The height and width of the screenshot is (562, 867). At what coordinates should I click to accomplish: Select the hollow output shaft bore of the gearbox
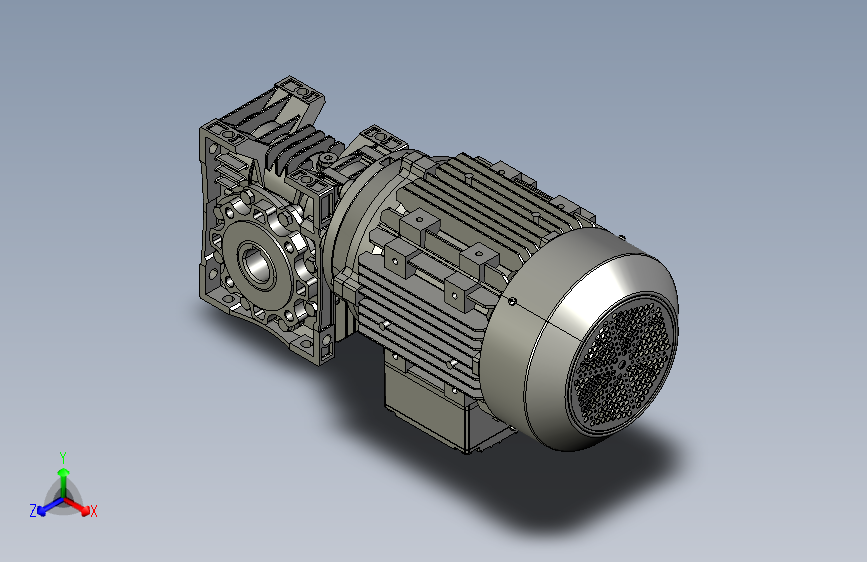tap(259, 266)
